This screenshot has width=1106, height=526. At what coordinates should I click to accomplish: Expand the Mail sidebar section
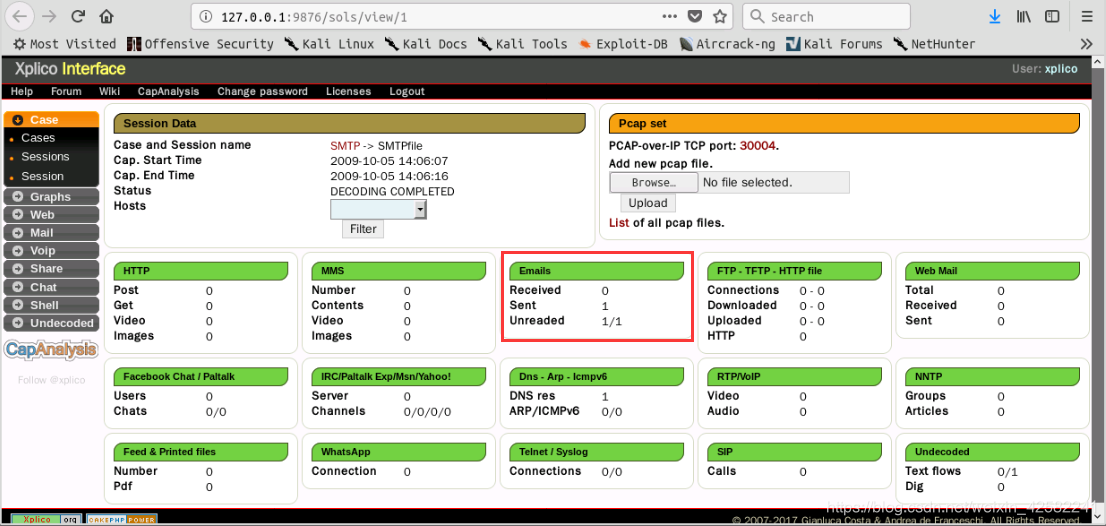coord(51,233)
